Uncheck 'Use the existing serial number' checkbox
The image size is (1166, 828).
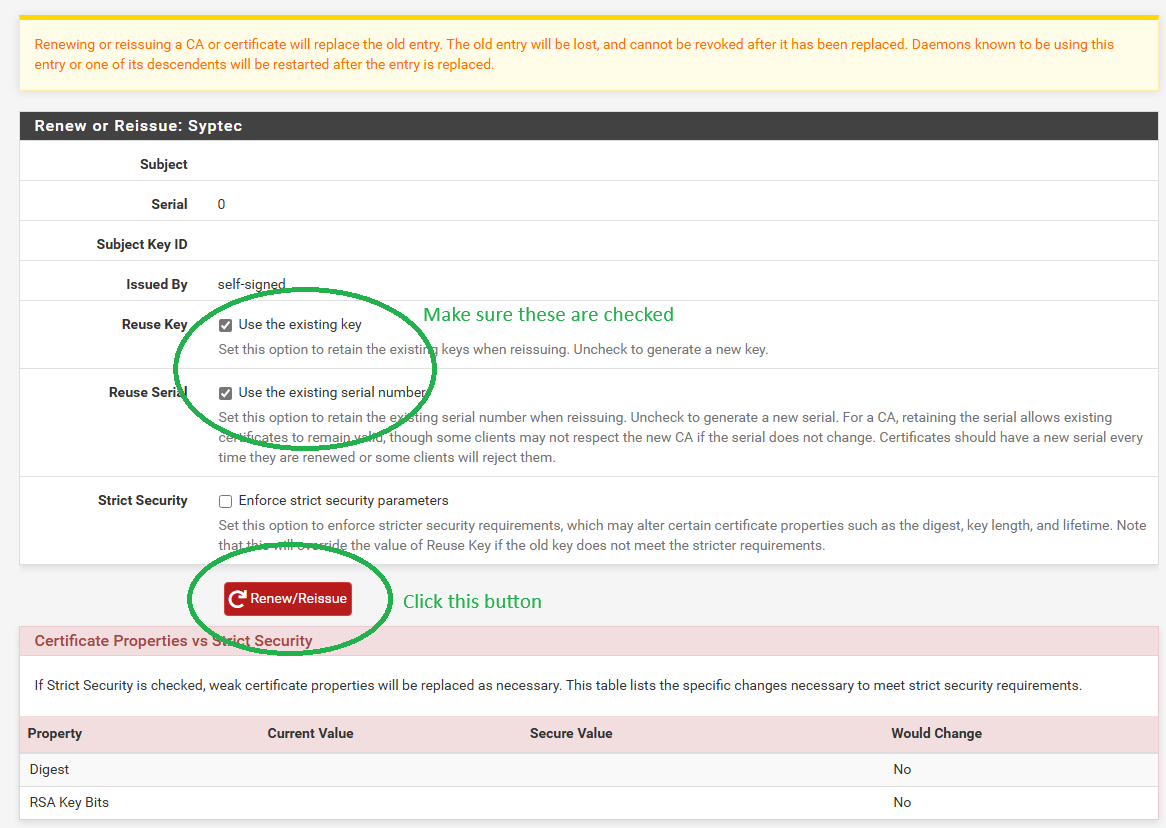coord(225,393)
